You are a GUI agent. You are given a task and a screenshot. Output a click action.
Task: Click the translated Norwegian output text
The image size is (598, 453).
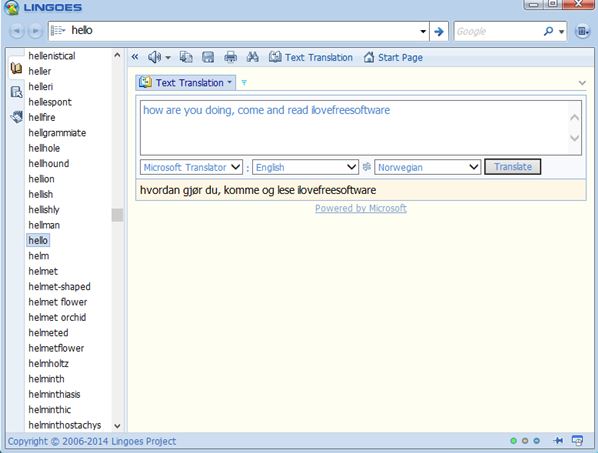tap(258, 190)
